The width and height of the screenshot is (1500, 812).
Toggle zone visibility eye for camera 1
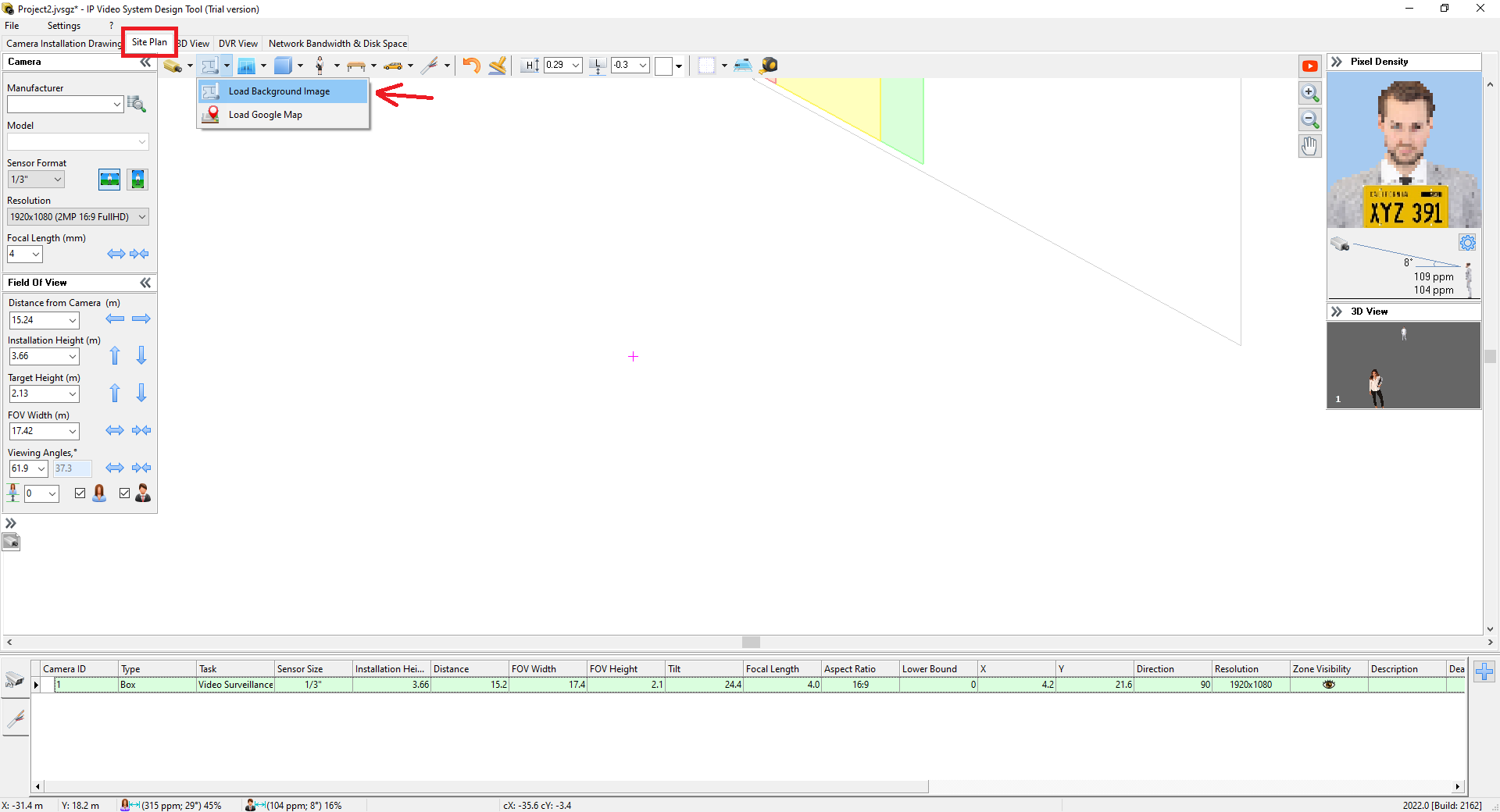[x=1328, y=685]
